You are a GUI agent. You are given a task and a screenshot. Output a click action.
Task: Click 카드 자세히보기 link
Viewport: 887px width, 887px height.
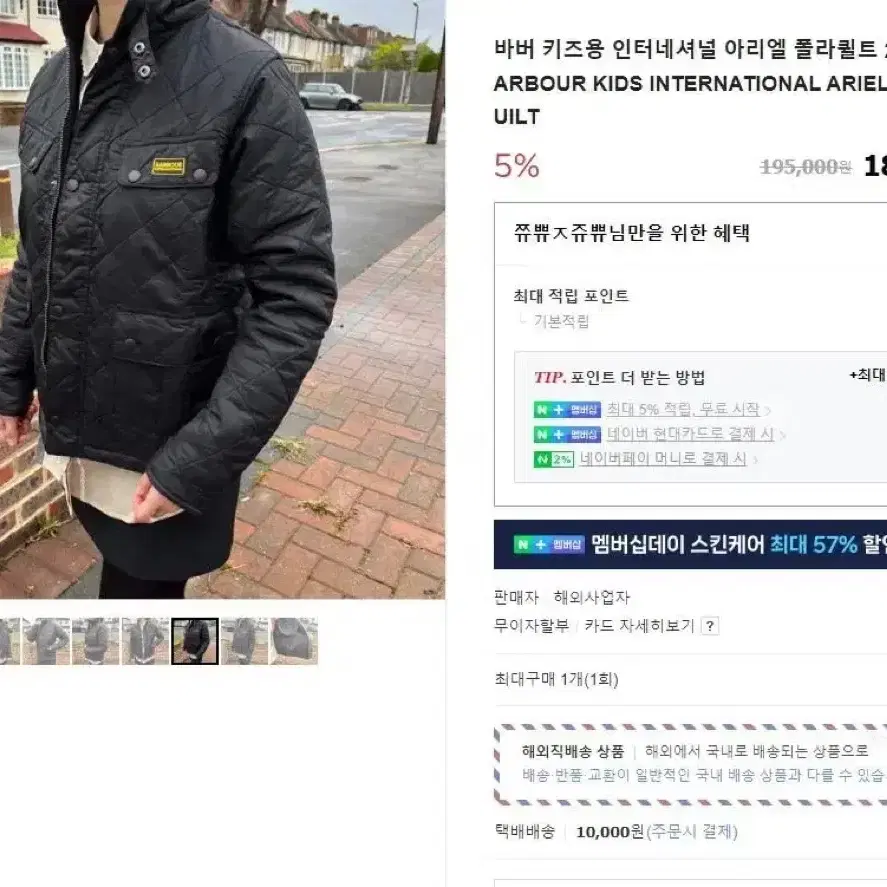pyautogui.click(x=639, y=626)
